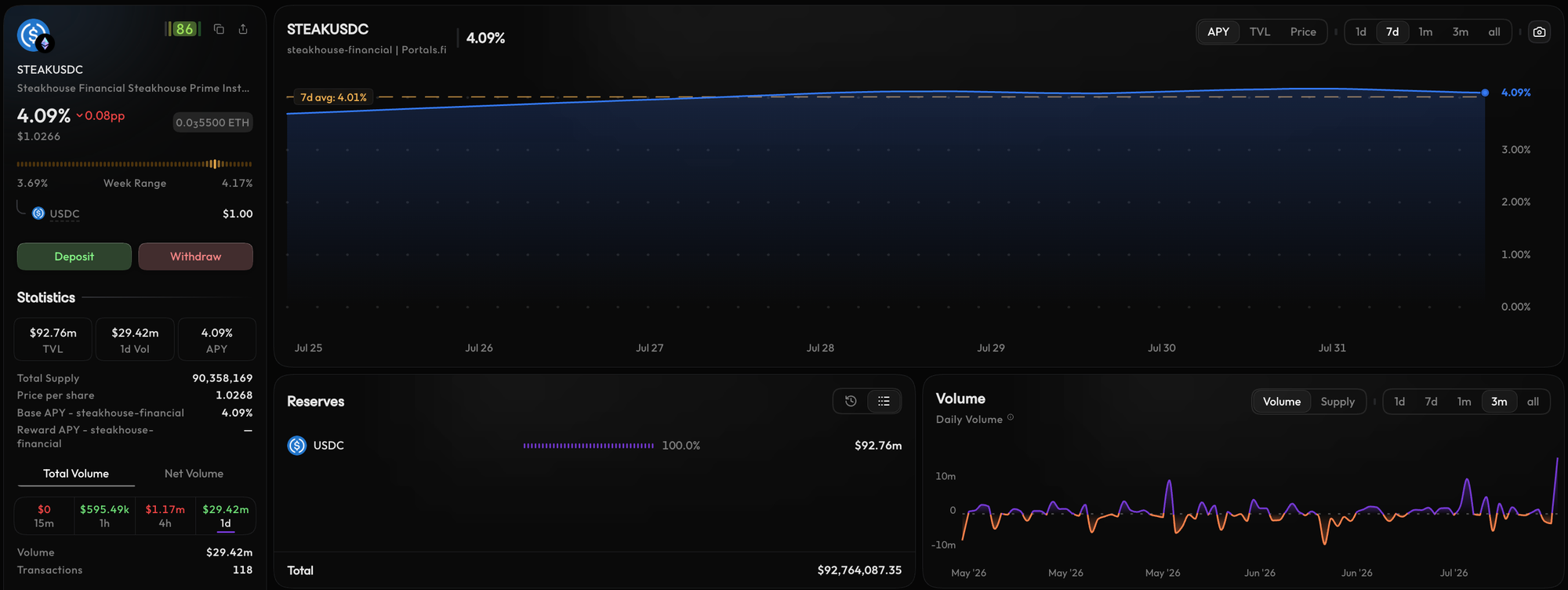Copy the STEAKUSDC address icon

[219, 29]
